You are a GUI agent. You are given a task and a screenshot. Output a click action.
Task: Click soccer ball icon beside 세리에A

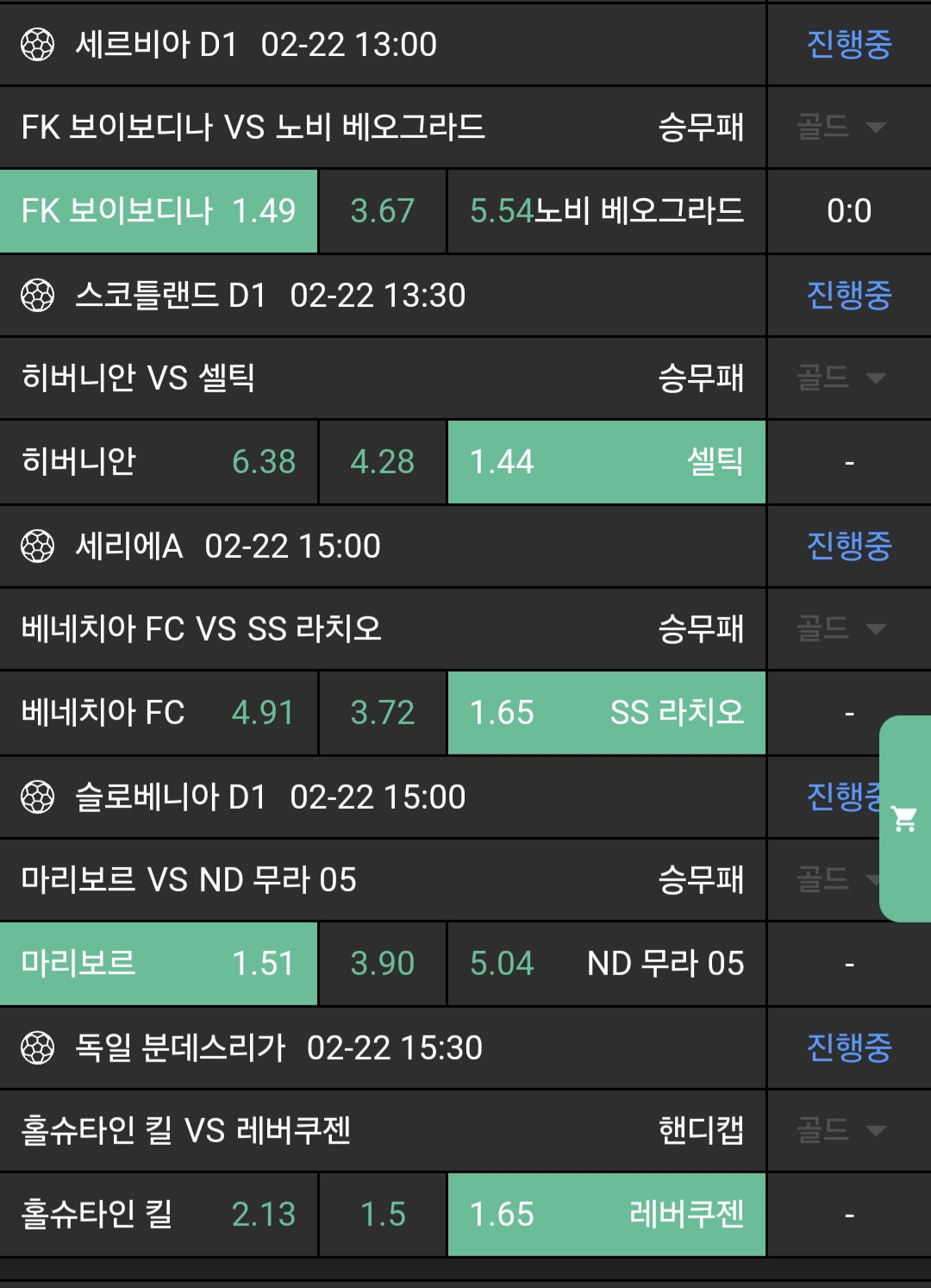coord(37,547)
